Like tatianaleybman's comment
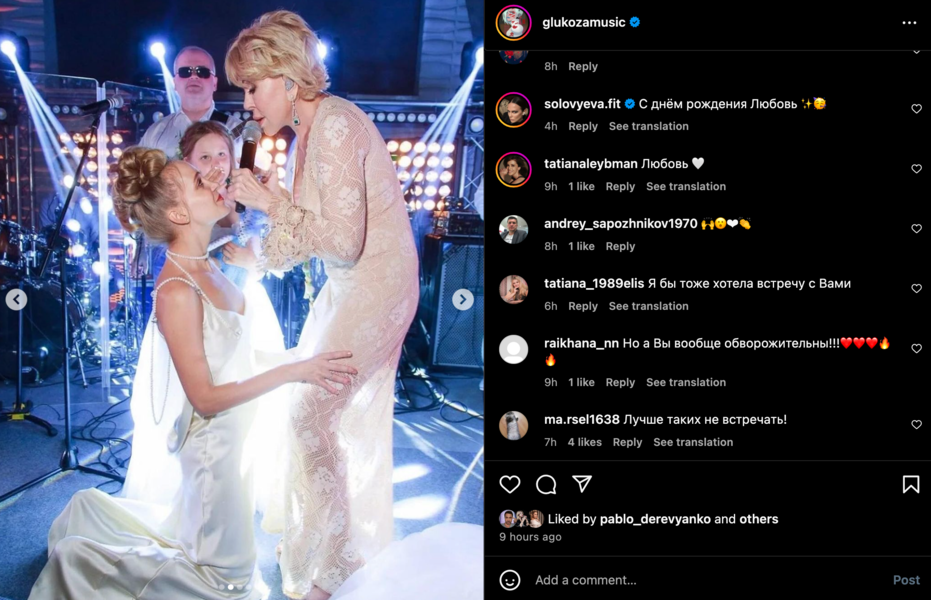 916,169
